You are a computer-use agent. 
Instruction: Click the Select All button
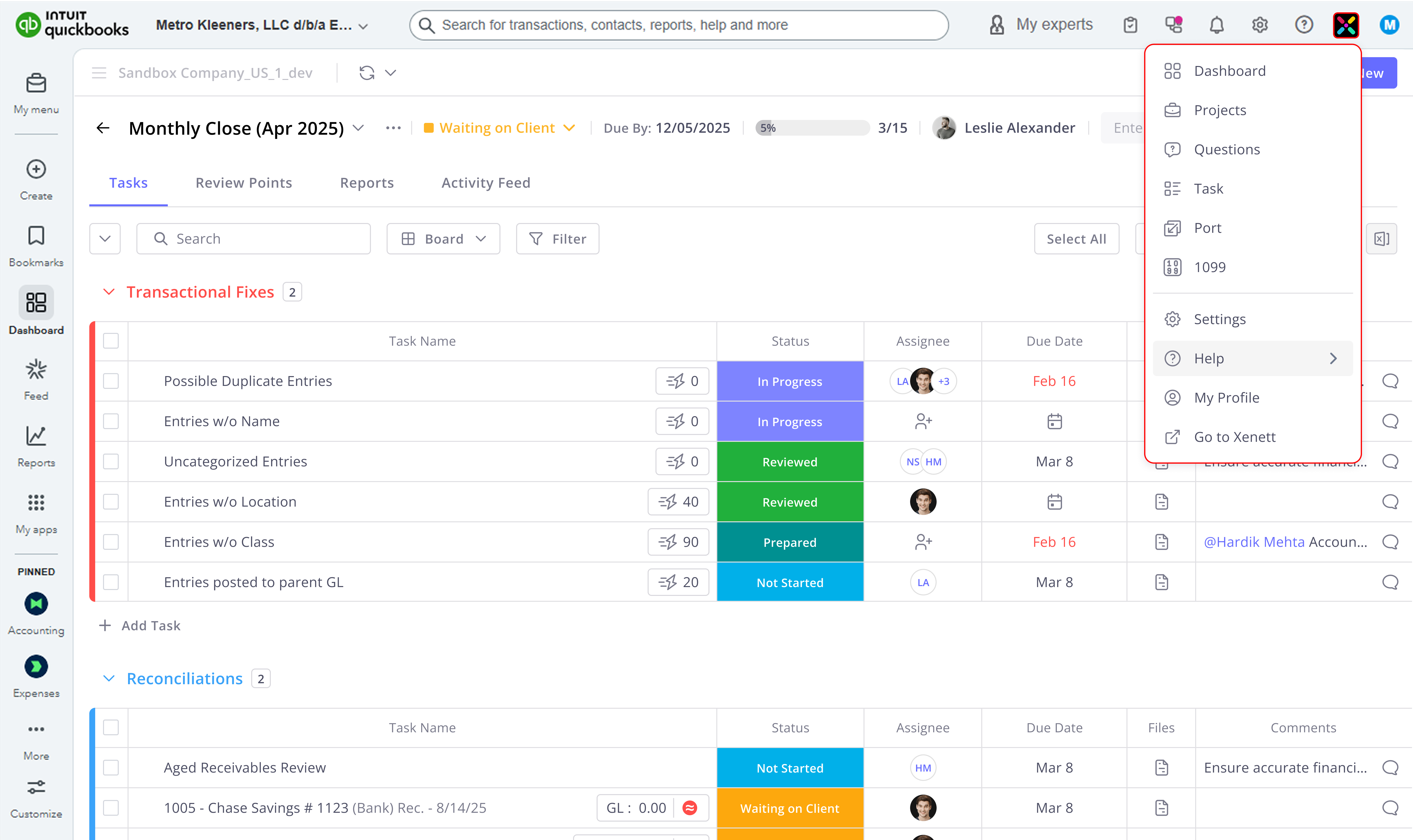coord(1076,238)
